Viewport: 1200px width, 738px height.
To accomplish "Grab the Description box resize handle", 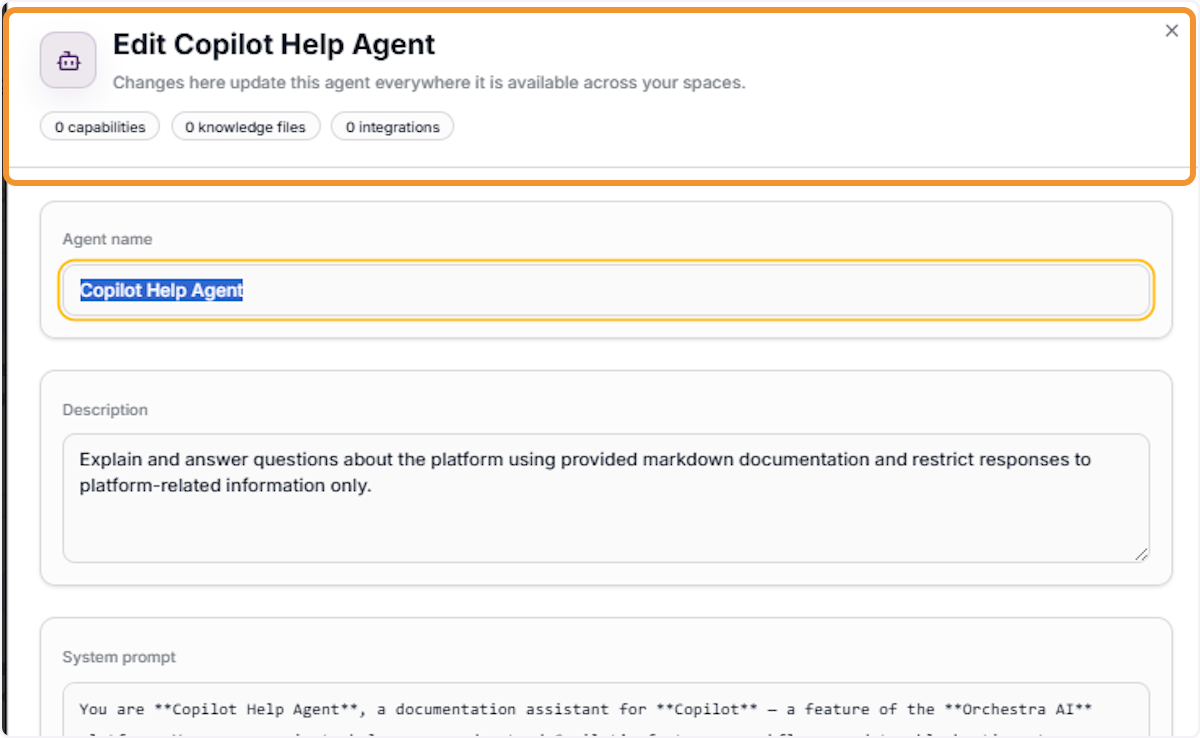I will click(1141, 554).
